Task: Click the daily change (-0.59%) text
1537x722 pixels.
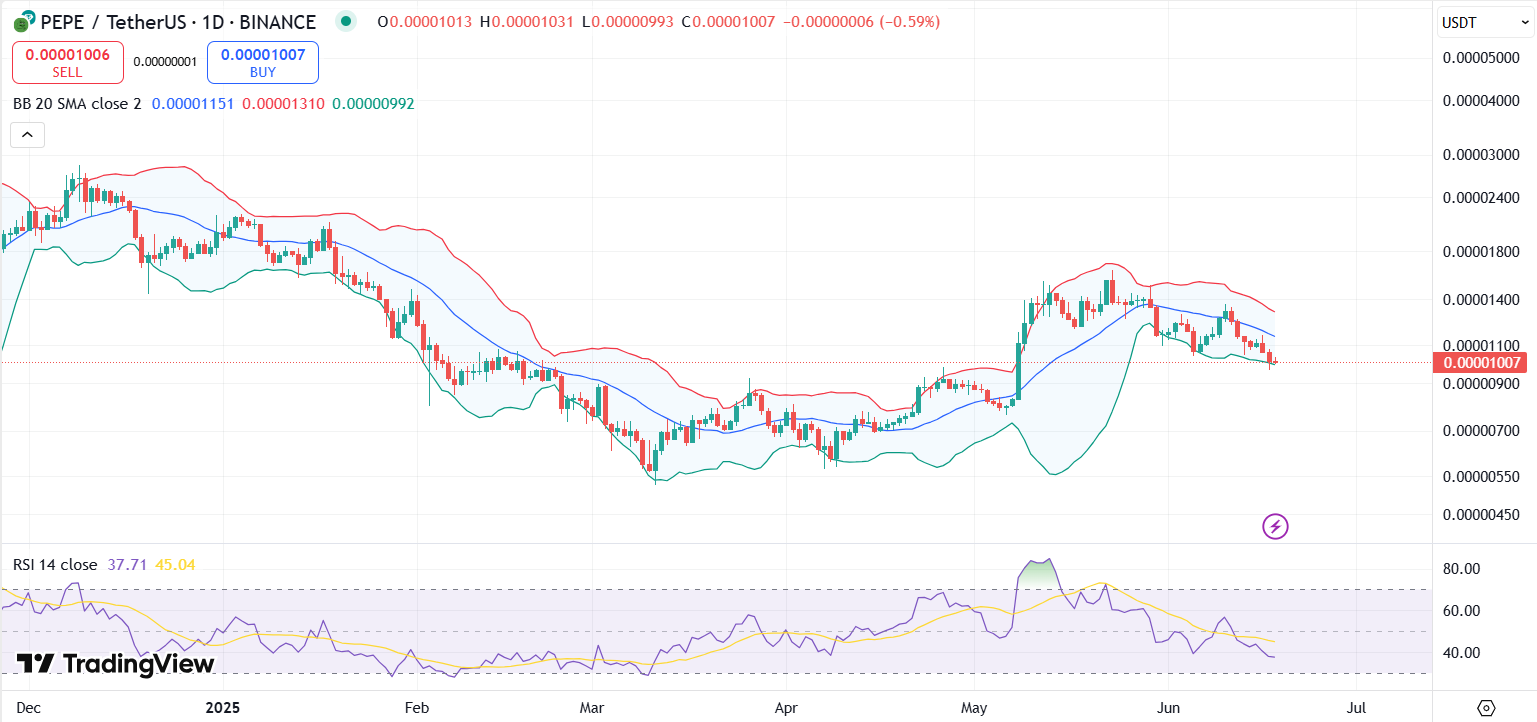Action: pyautogui.click(x=910, y=21)
